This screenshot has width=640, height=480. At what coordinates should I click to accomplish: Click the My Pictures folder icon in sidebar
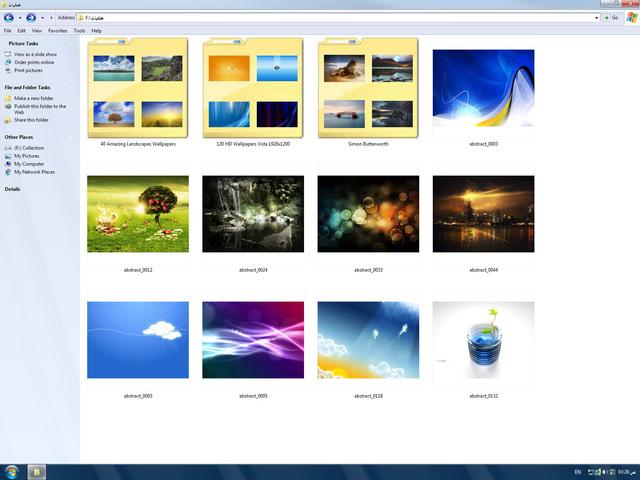click(x=8, y=156)
